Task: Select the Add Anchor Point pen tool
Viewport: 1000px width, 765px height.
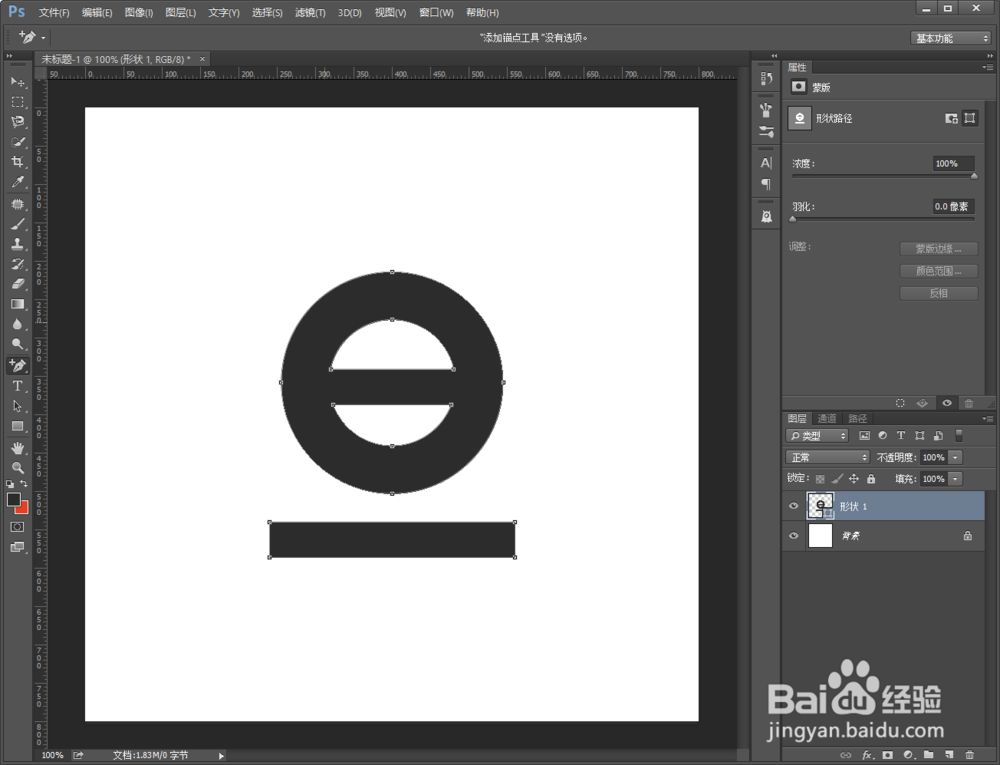Action: [x=17, y=365]
